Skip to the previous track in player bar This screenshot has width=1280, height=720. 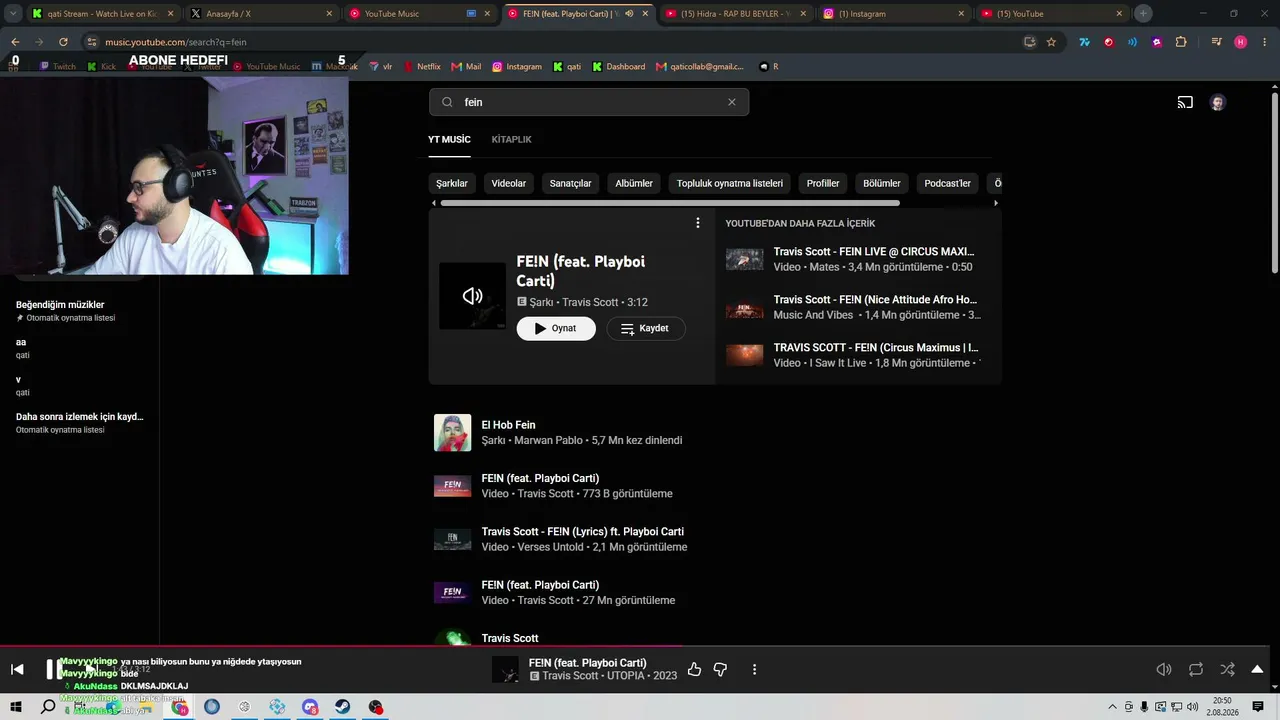coord(17,669)
